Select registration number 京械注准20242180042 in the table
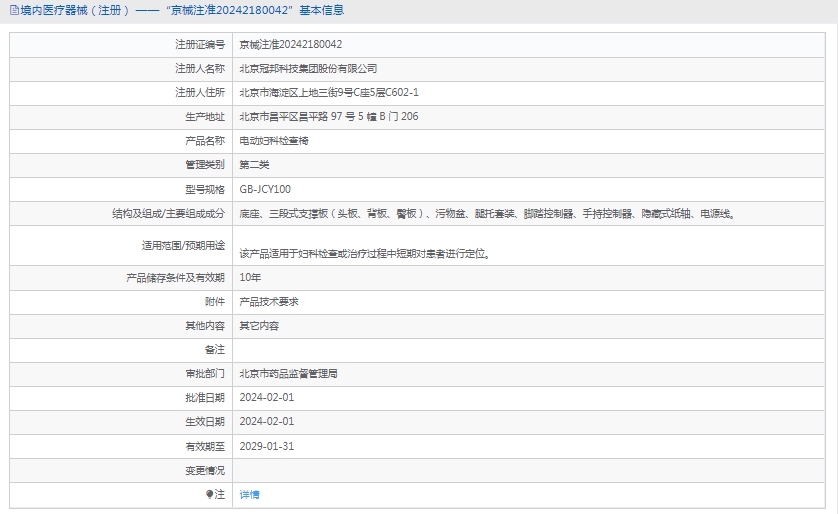This screenshot has height=514, width=838. pyautogui.click(x=291, y=45)
